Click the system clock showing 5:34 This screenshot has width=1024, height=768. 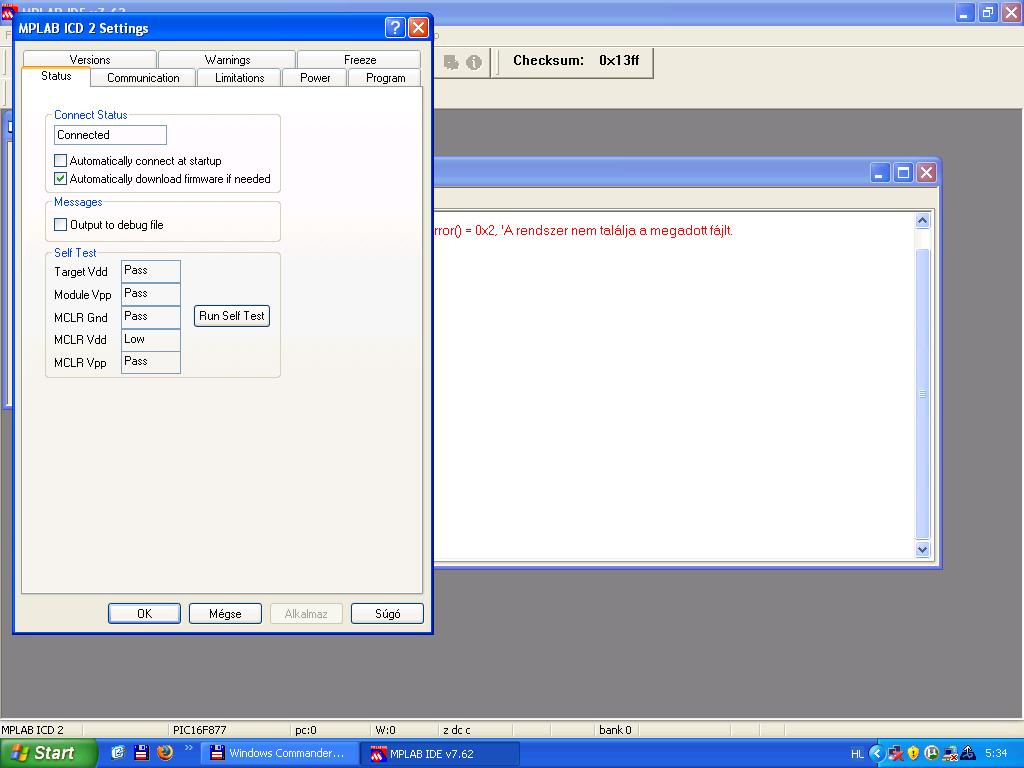(x=996, y=754)
